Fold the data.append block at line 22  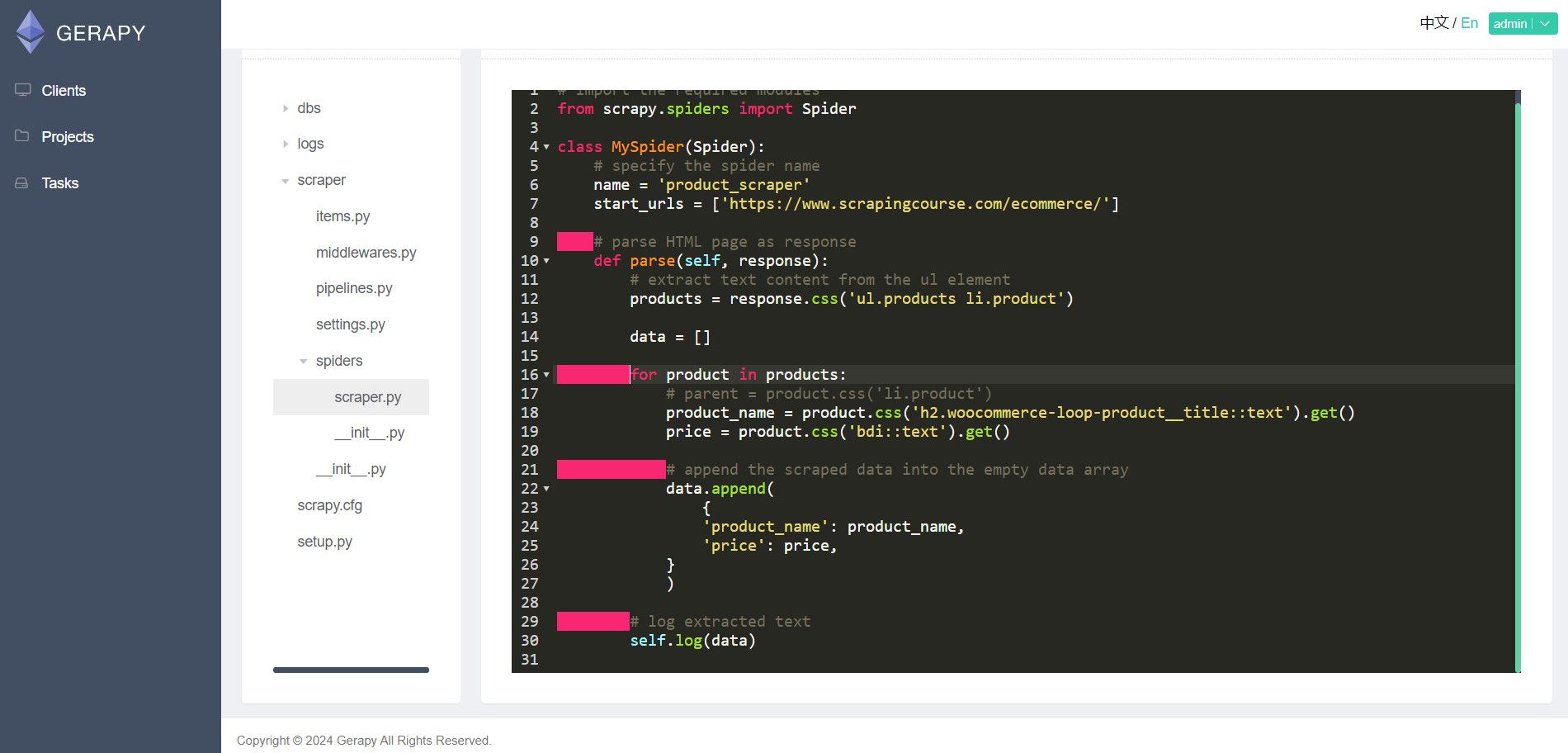pos(546,489)
